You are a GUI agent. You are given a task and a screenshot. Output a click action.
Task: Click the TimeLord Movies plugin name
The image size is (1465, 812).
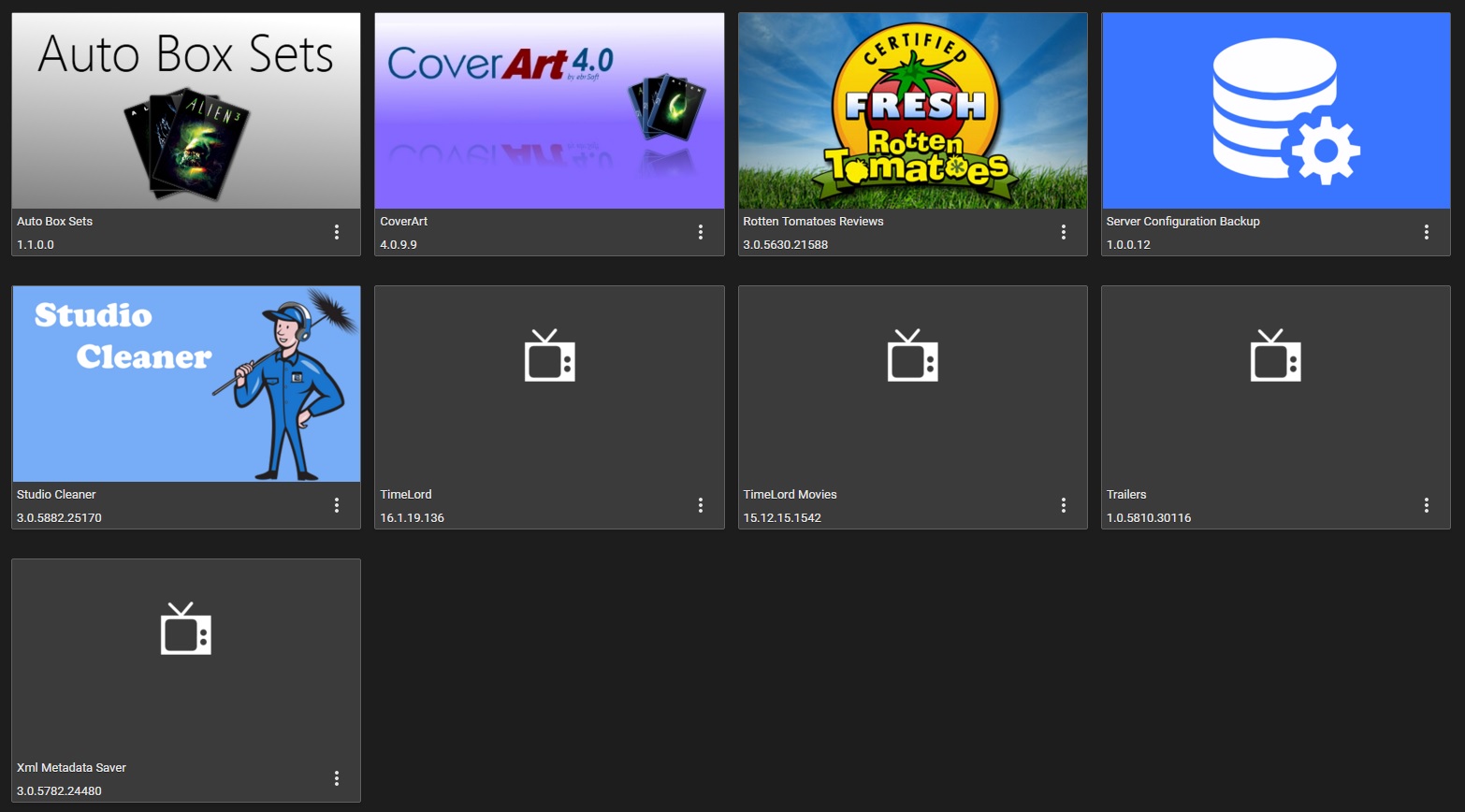click(790, 495)
